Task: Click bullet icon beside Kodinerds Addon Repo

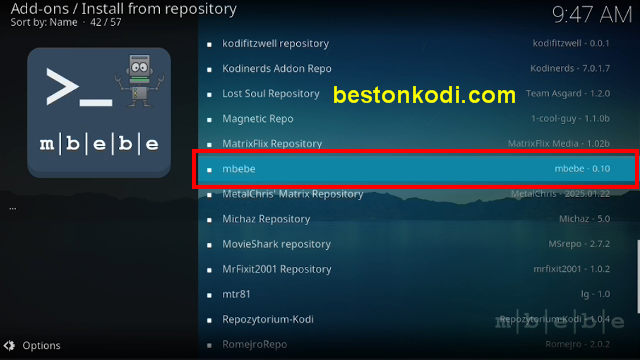Action: coord(209,69)
